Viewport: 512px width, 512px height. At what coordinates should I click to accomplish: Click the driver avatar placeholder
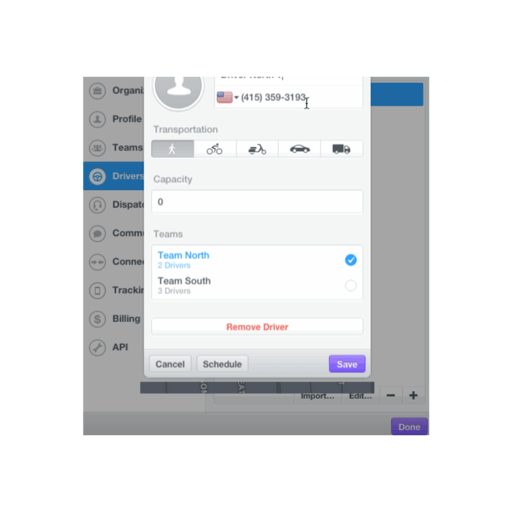178,90
